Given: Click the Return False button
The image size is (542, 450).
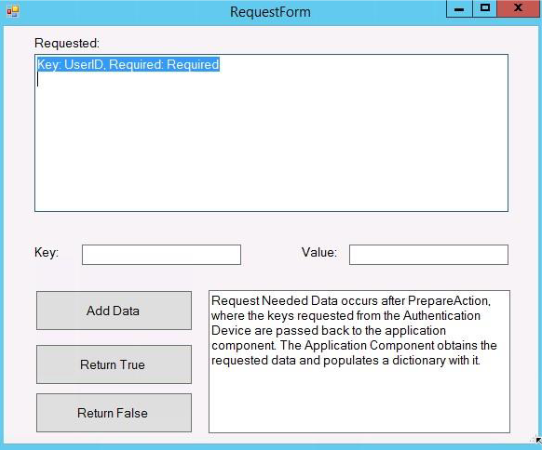Looking at the screenshot, I should pyautogui.click(x=114, y=413).
